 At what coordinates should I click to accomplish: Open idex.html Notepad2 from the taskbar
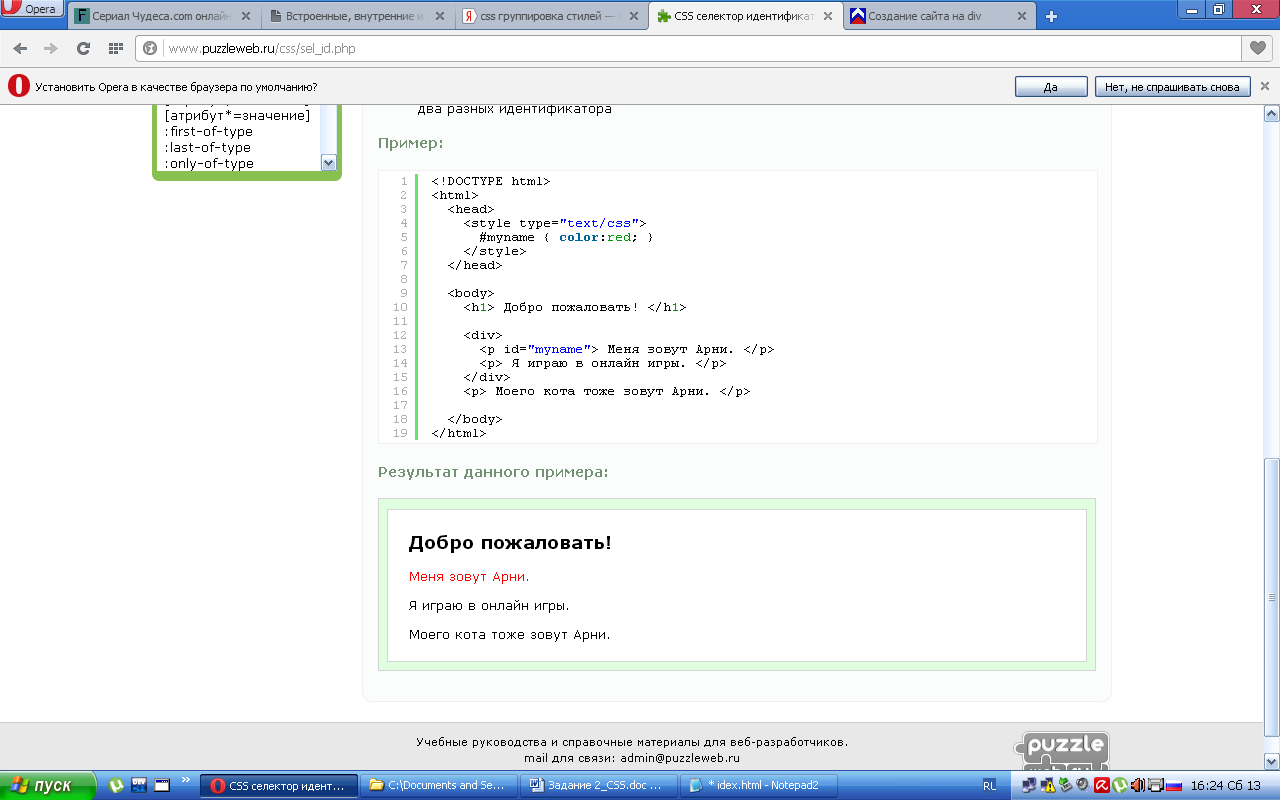[x=756, y=785]
